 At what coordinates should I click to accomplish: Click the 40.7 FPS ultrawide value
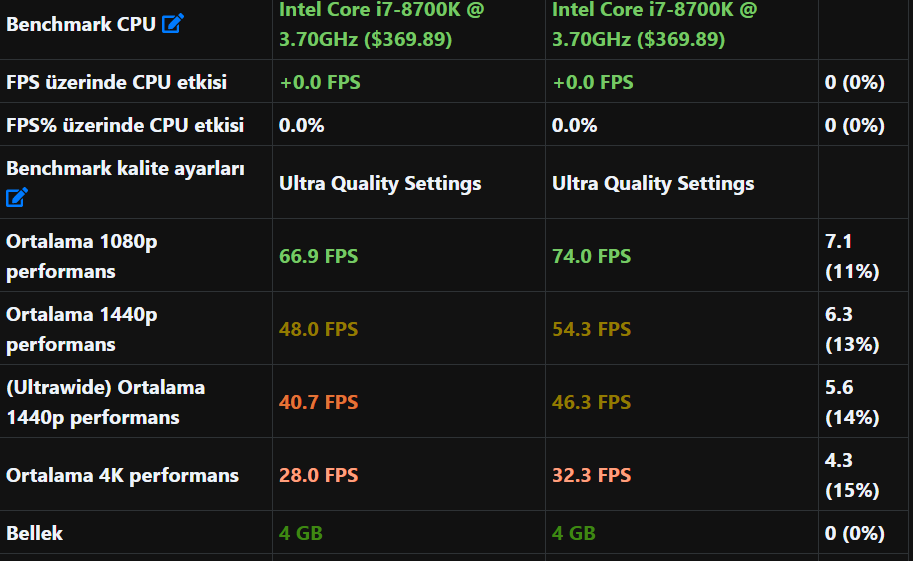click(318, 402)
